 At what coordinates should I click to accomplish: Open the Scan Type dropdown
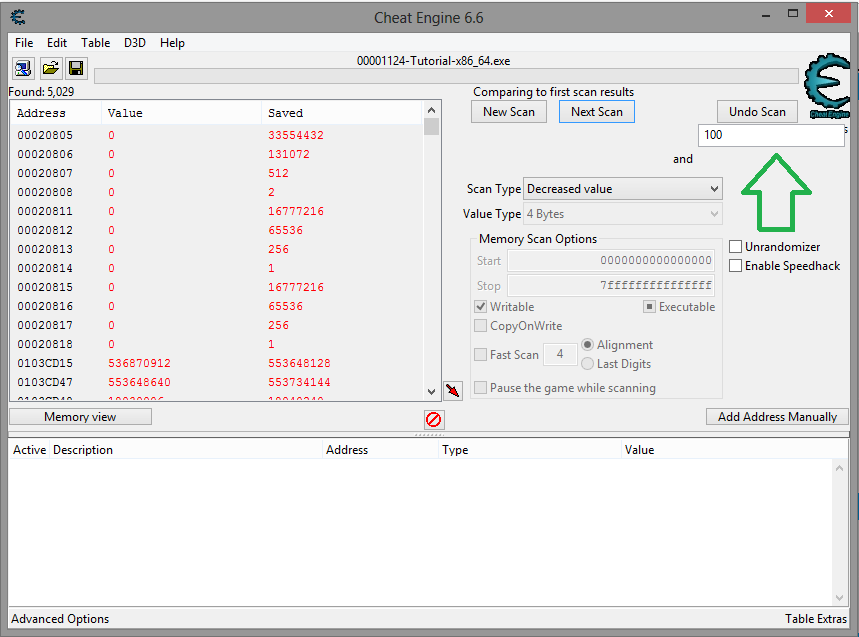(622, 189)
